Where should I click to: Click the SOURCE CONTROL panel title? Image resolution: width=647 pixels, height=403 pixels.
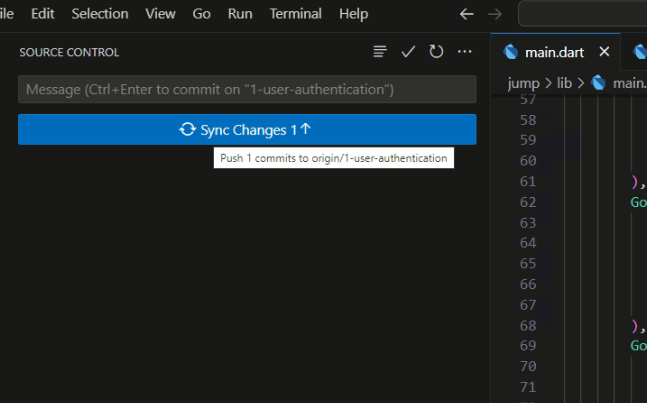[69, 52]
